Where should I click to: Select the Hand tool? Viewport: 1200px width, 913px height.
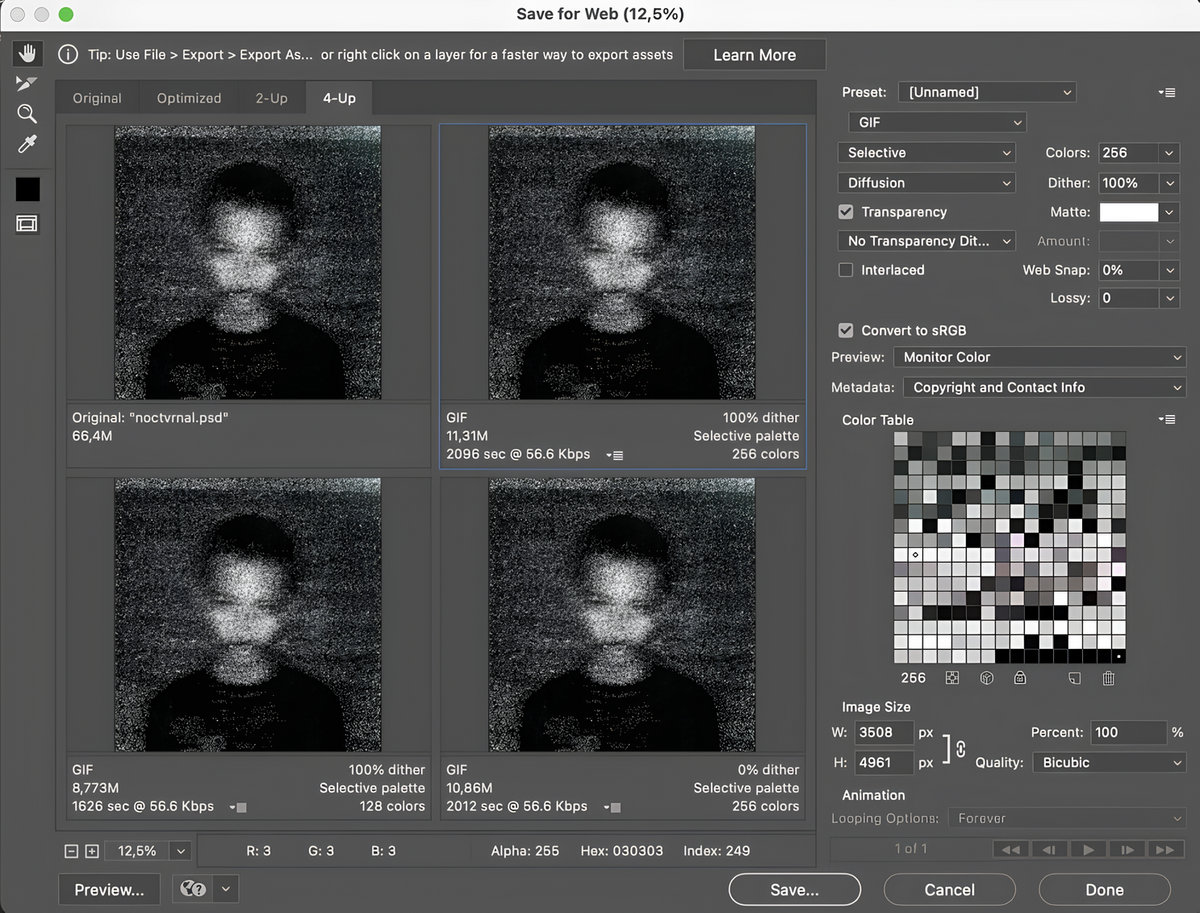click(27, 52)
